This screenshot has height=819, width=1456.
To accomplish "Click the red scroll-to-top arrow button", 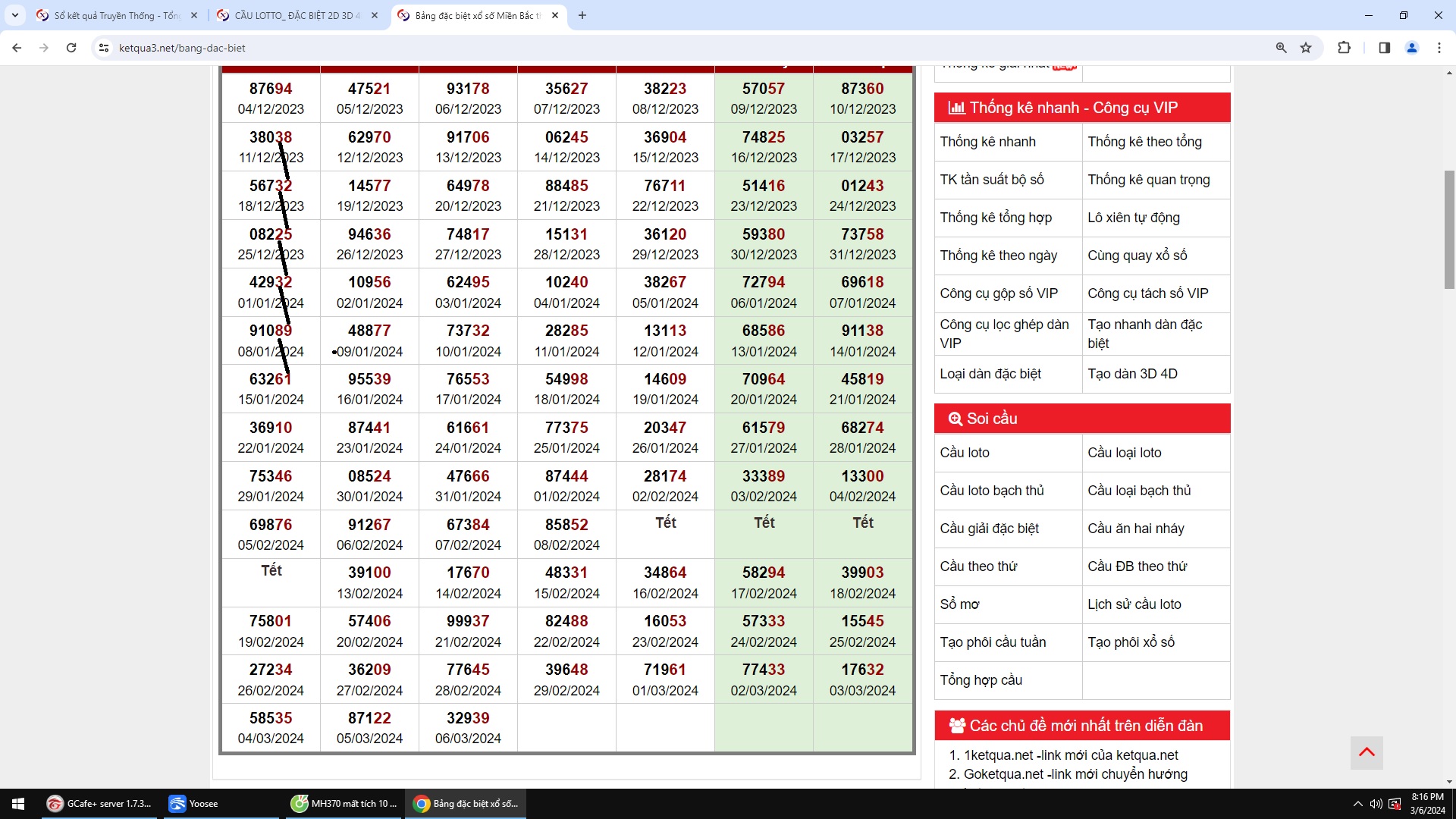I will tap(1367, 752).
